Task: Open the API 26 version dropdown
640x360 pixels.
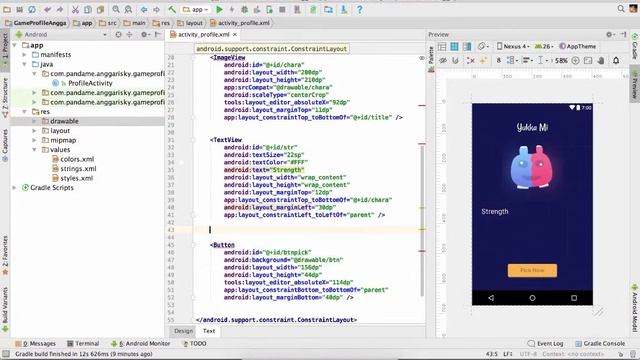Action: click(545, 47)
